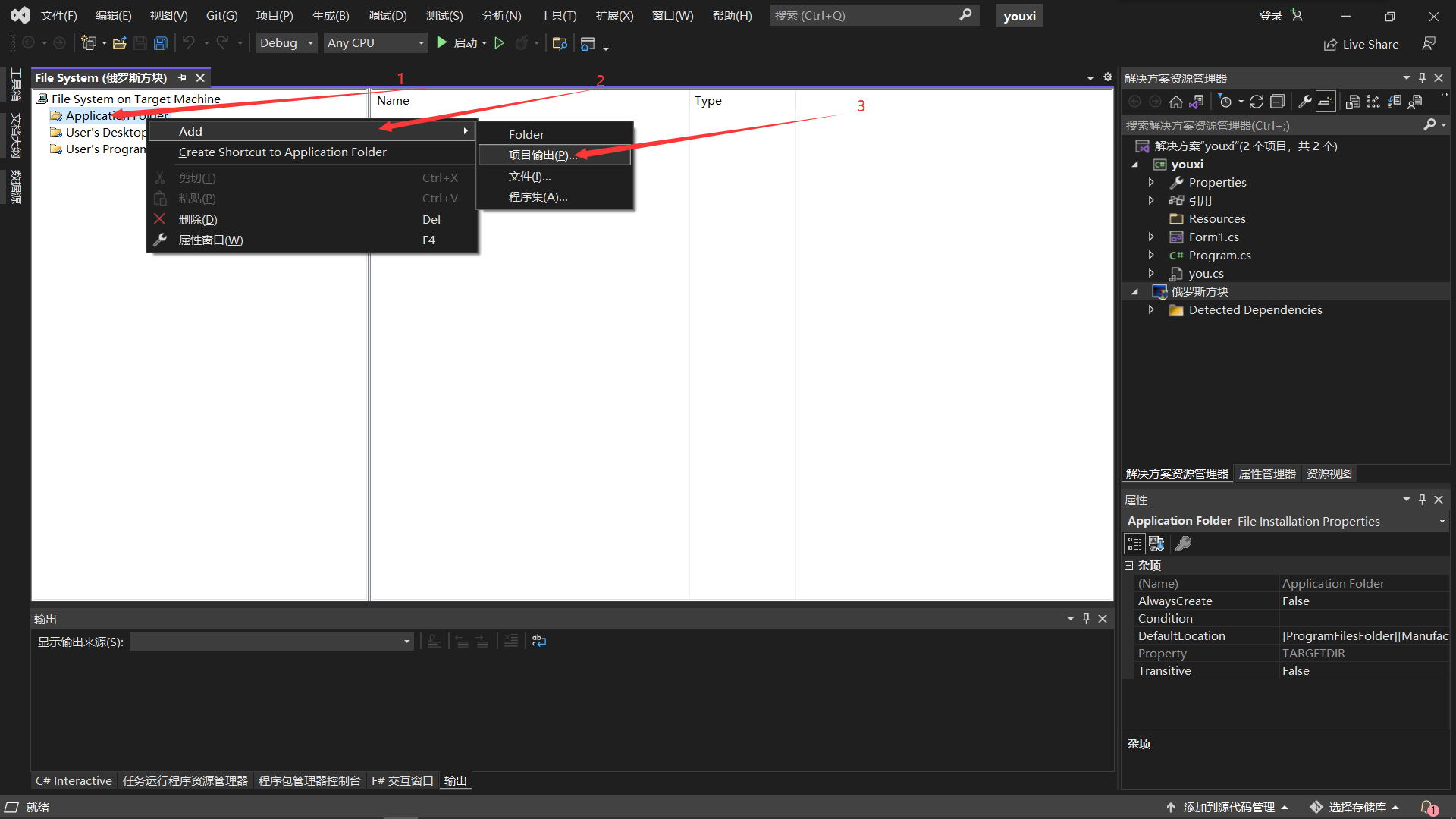Click the User Interface Editor icon

tap(1415, 102)
